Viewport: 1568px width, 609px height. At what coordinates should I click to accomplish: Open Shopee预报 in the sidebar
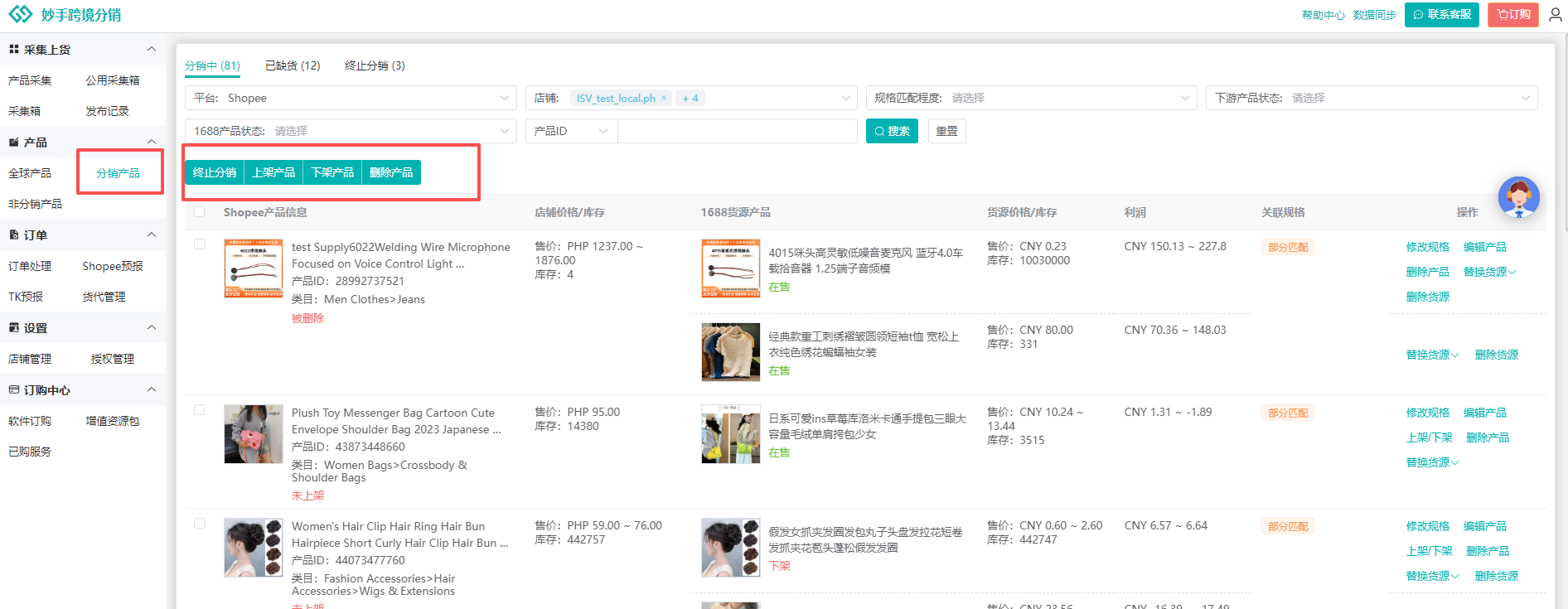113,266
